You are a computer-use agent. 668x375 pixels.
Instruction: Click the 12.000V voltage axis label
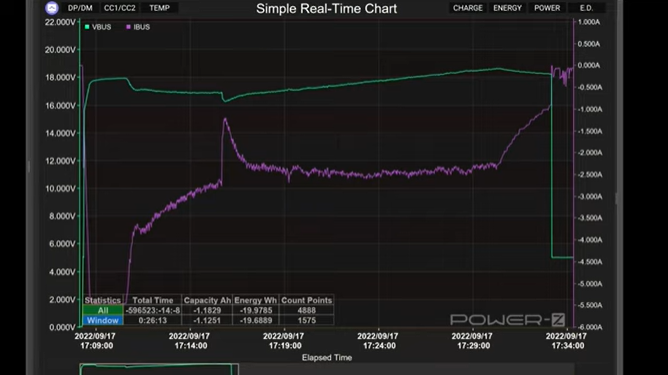click(x=60, y=161)
